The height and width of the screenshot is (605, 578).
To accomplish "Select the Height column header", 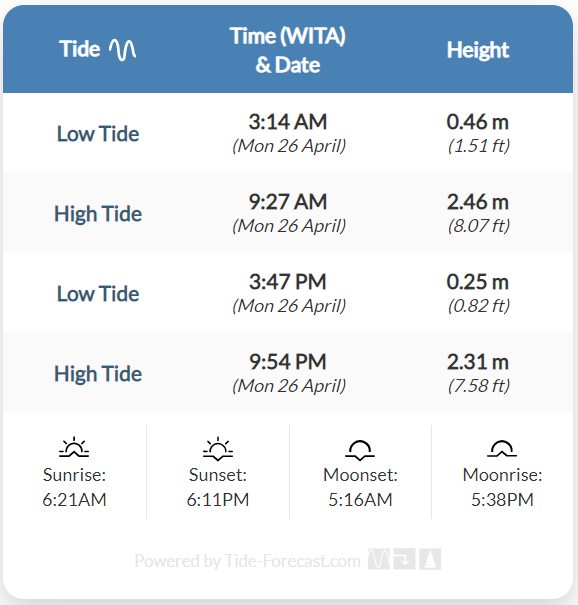I will tap(478, 50).
